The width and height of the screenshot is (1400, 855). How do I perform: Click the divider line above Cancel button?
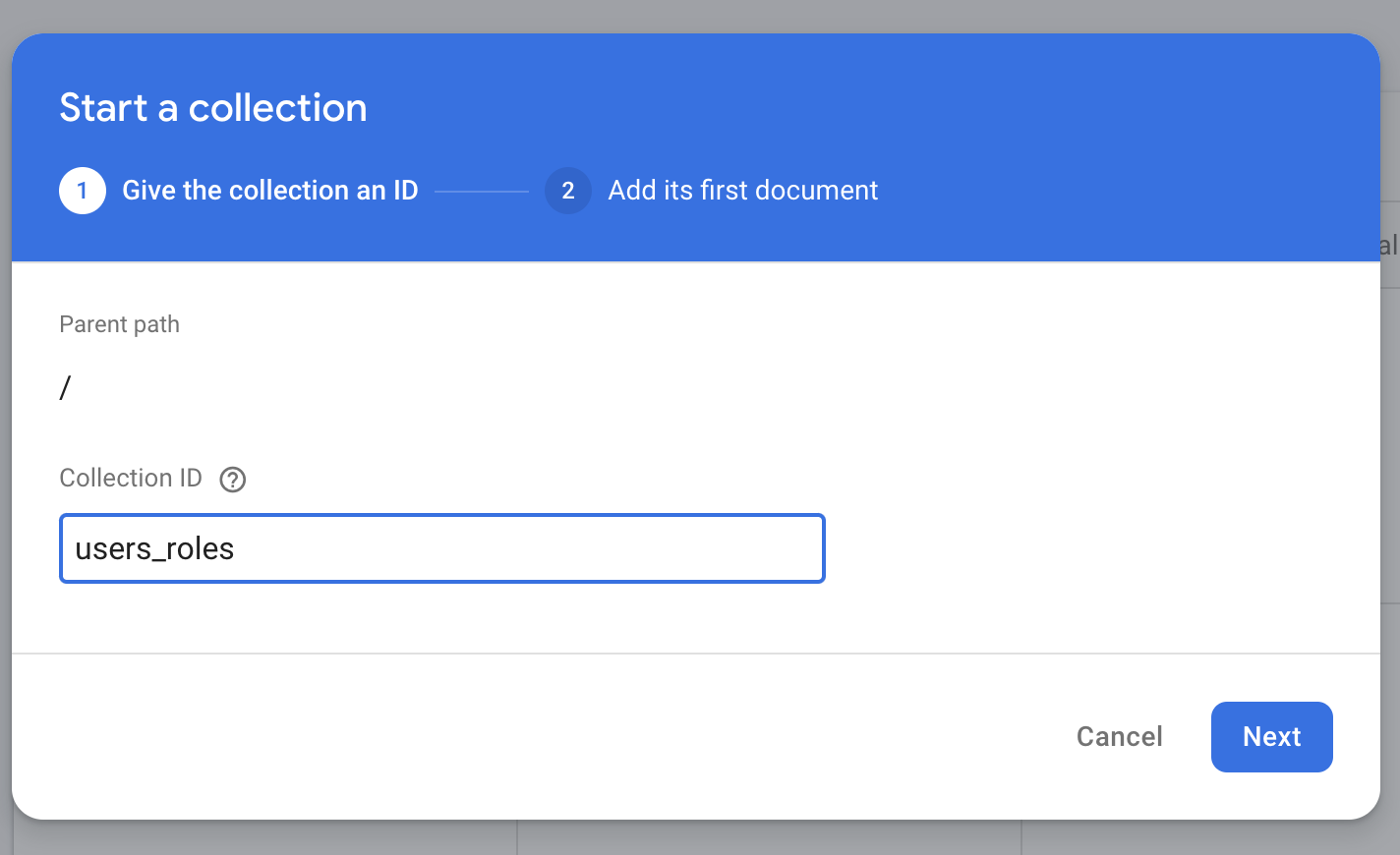point(688,654)
